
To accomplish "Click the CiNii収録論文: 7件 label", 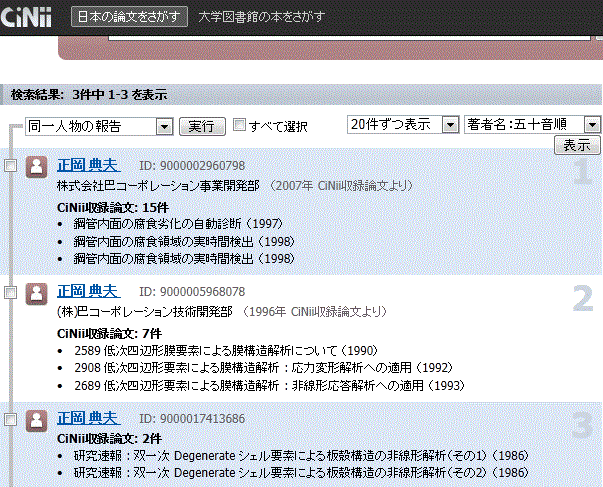I will click(x=109, y=334).
